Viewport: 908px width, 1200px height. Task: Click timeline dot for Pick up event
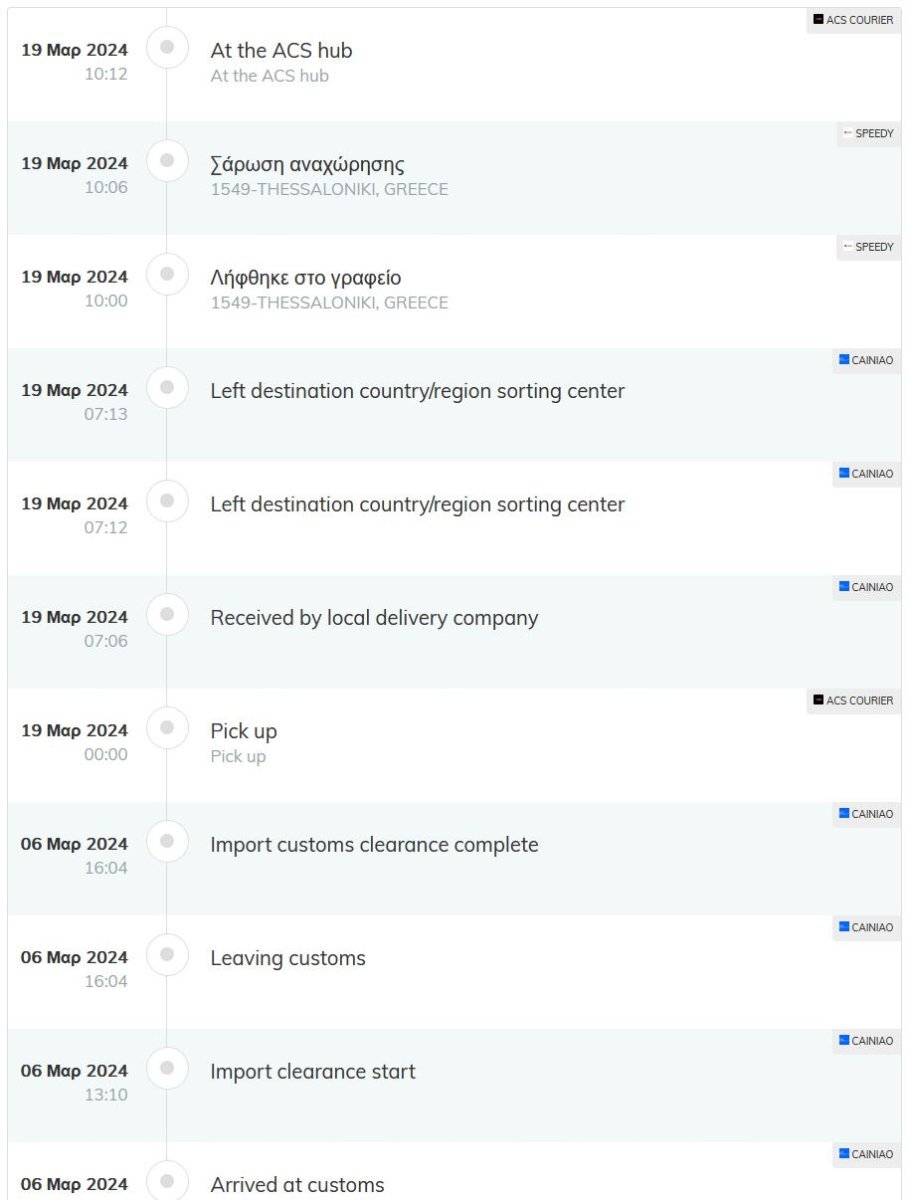click(167, 727)
